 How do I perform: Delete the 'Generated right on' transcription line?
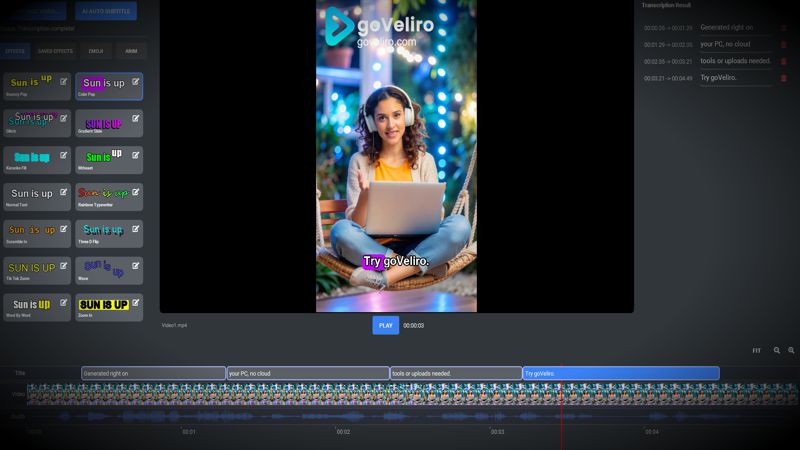coord(784,28)
